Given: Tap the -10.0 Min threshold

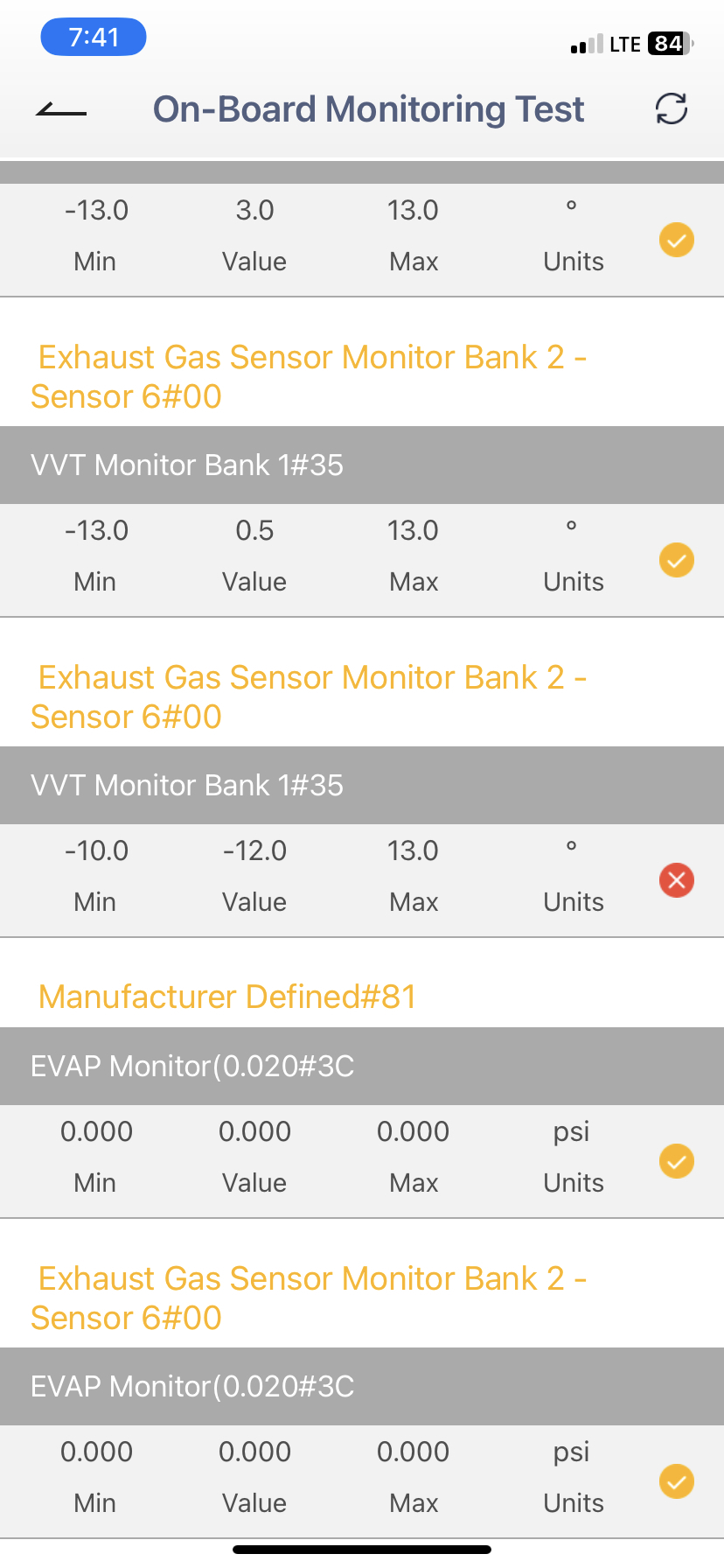Looking at the screenshot, I should (x=96, y=850).
